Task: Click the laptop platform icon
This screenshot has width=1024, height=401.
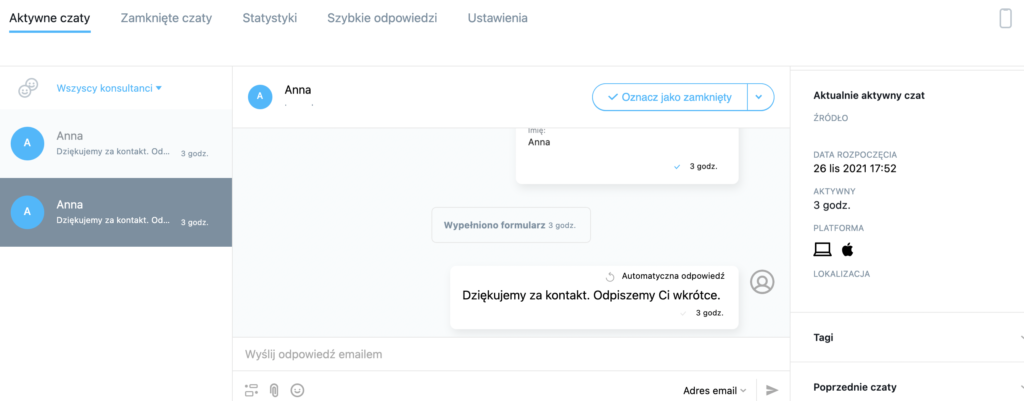Action: click(822, 249)
